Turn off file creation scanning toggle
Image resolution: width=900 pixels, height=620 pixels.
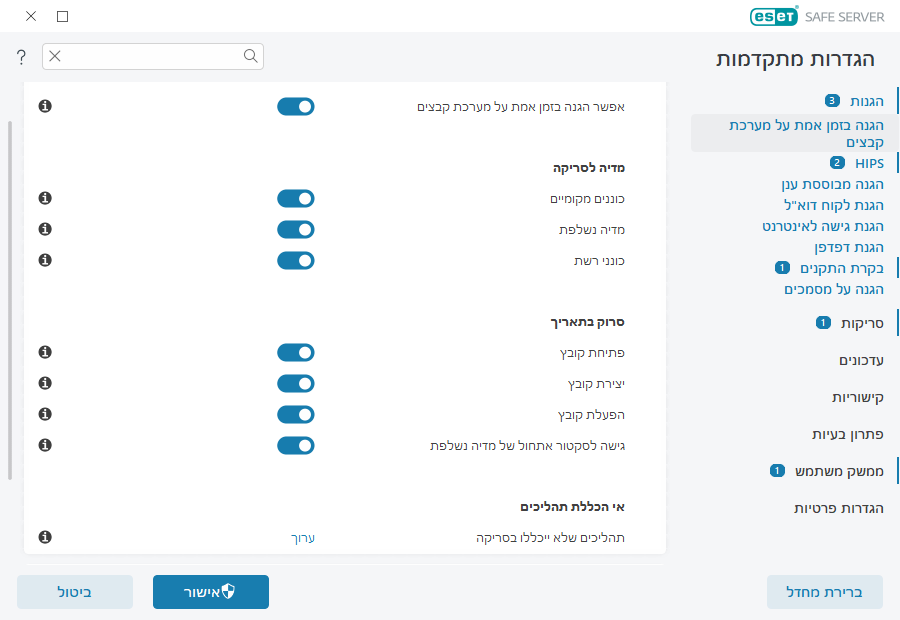tap(295, 383)
